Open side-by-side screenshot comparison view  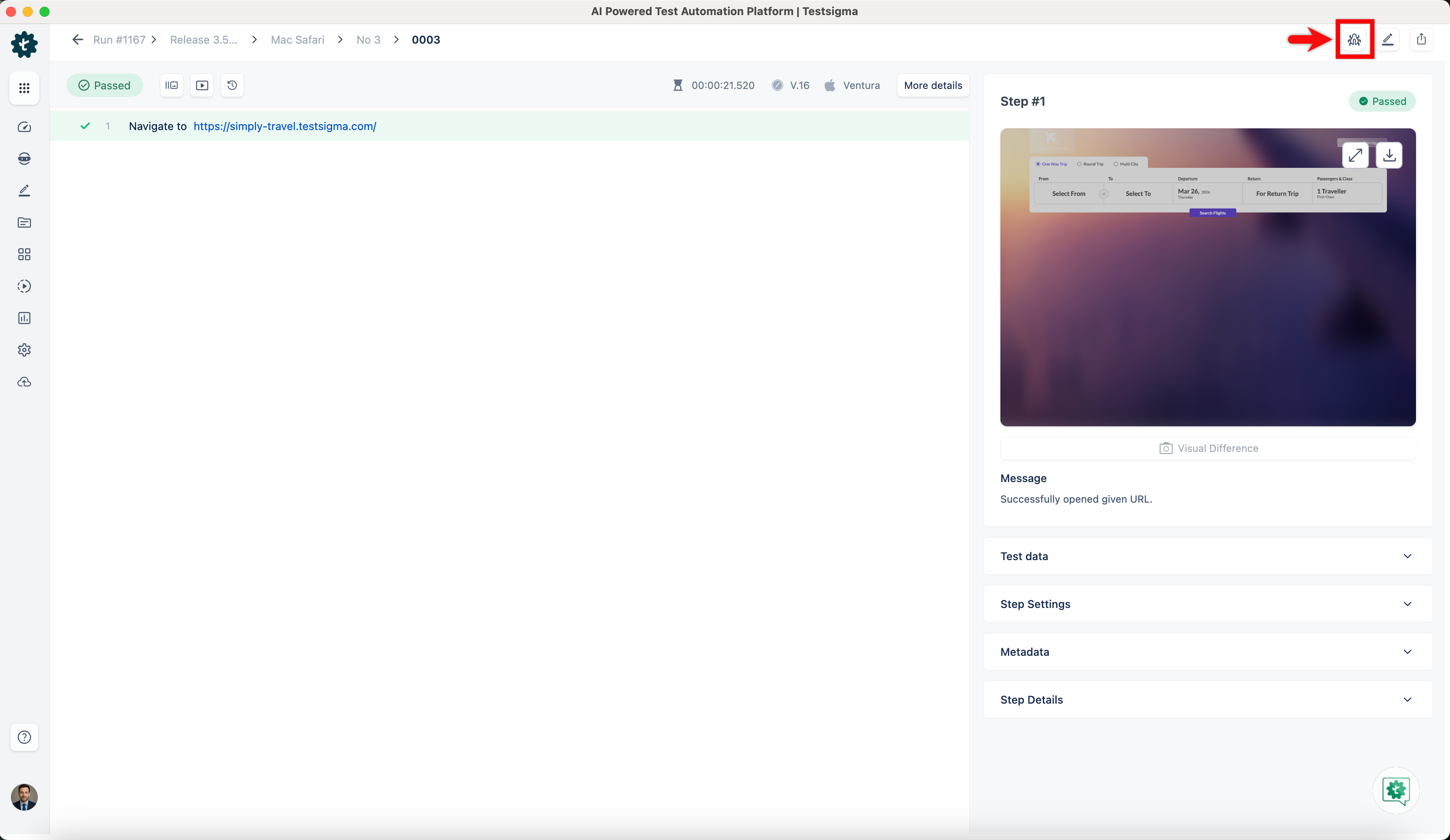[171, 85]
